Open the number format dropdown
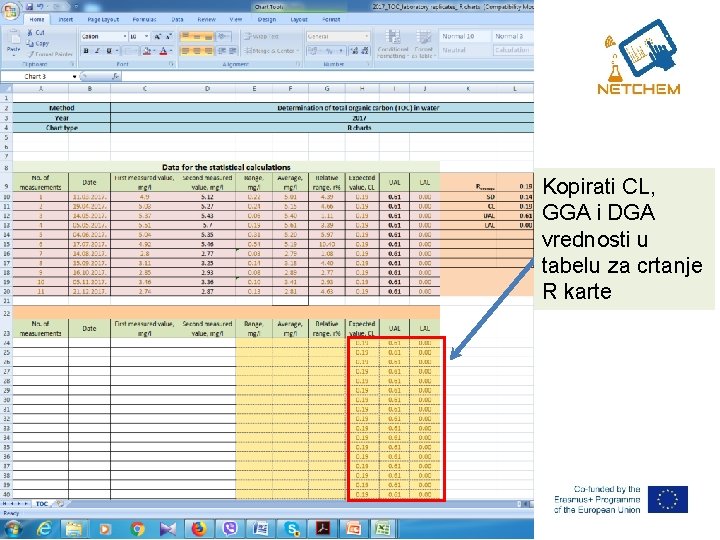Image resolution: width=720 pixels, height=540 pixels. tap(366, 36)
